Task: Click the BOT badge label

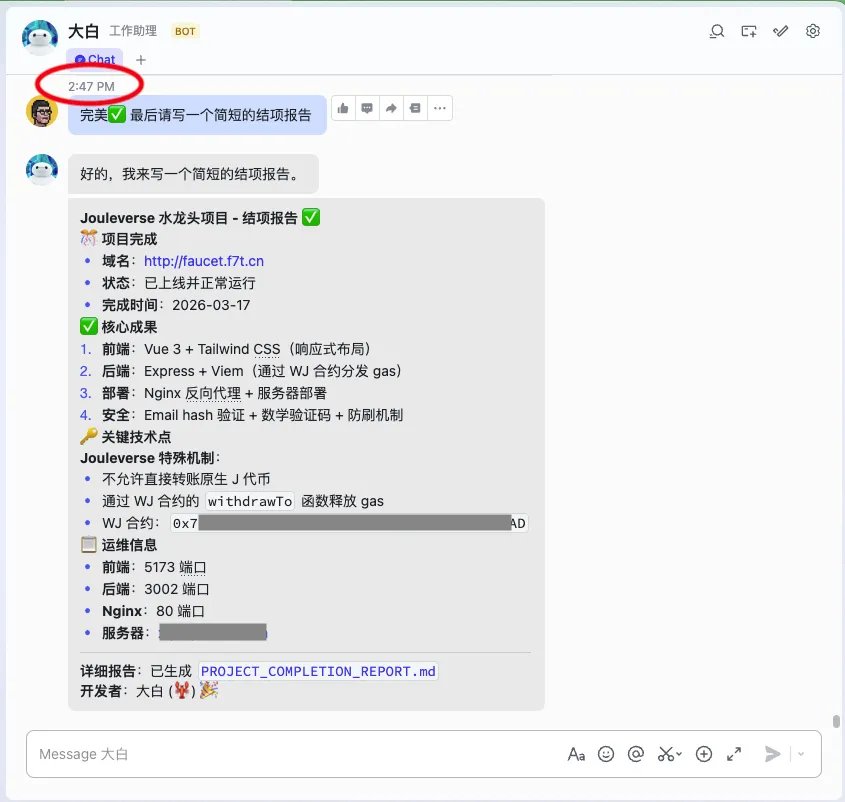Action: [185, 31]
